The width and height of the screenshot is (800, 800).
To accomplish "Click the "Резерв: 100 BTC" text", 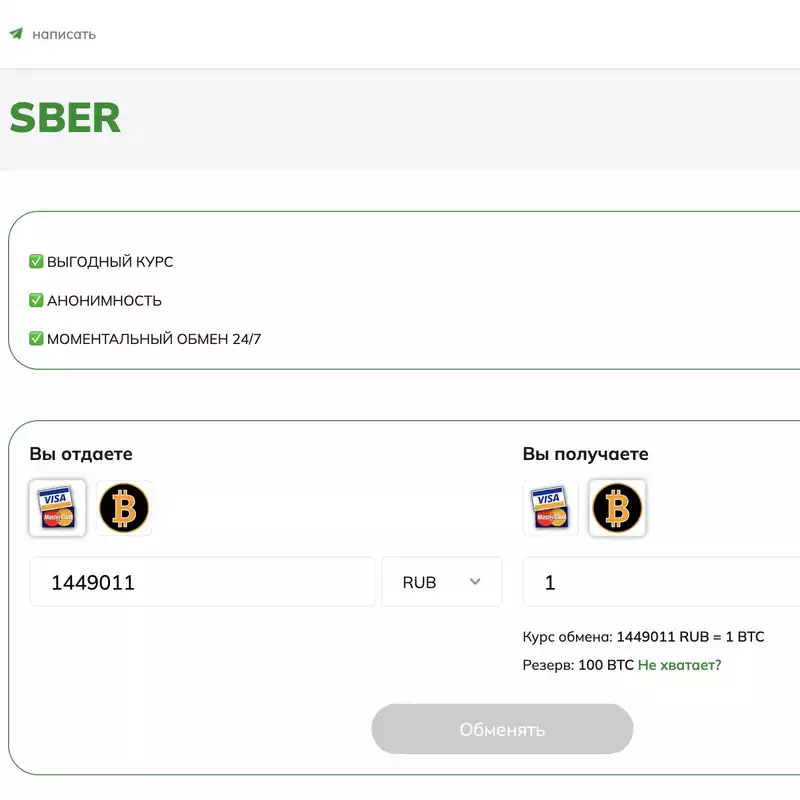I will (x=578, y=665).
